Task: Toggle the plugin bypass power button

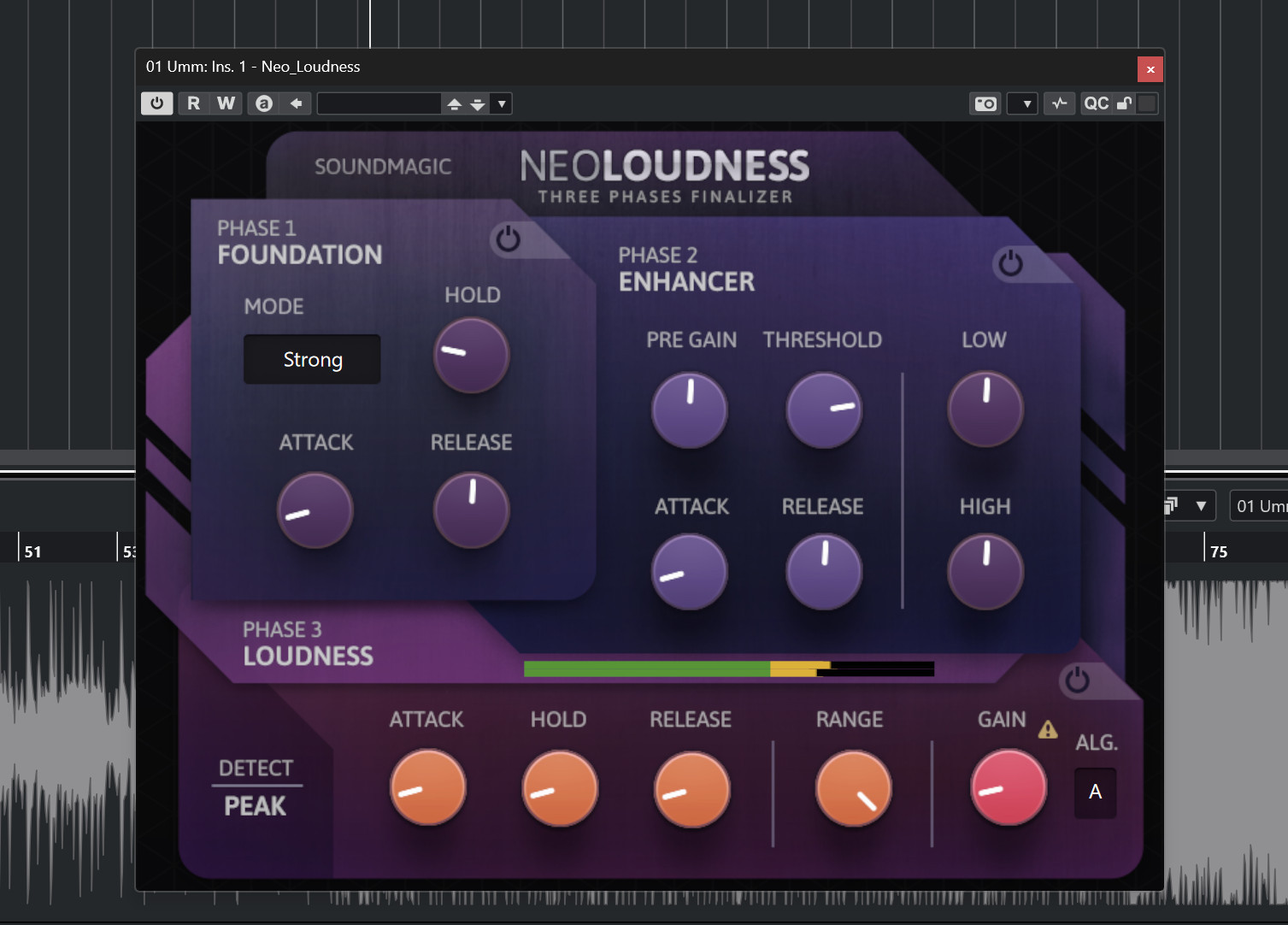Action: click(156, 103)
